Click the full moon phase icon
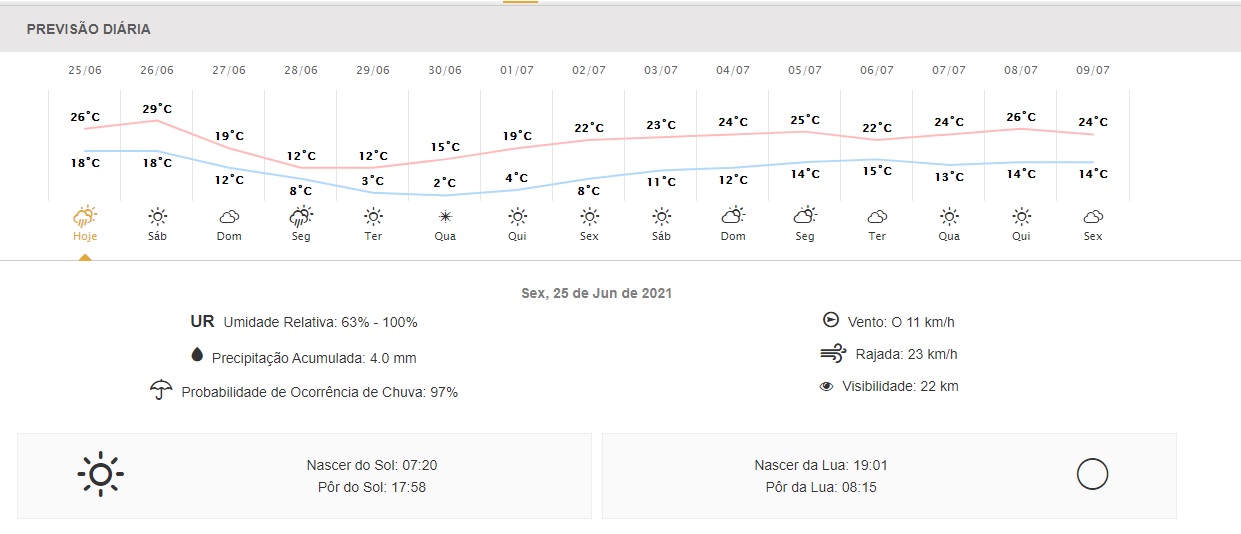This screenshot has height=534, width=1241. (1092, 474)
